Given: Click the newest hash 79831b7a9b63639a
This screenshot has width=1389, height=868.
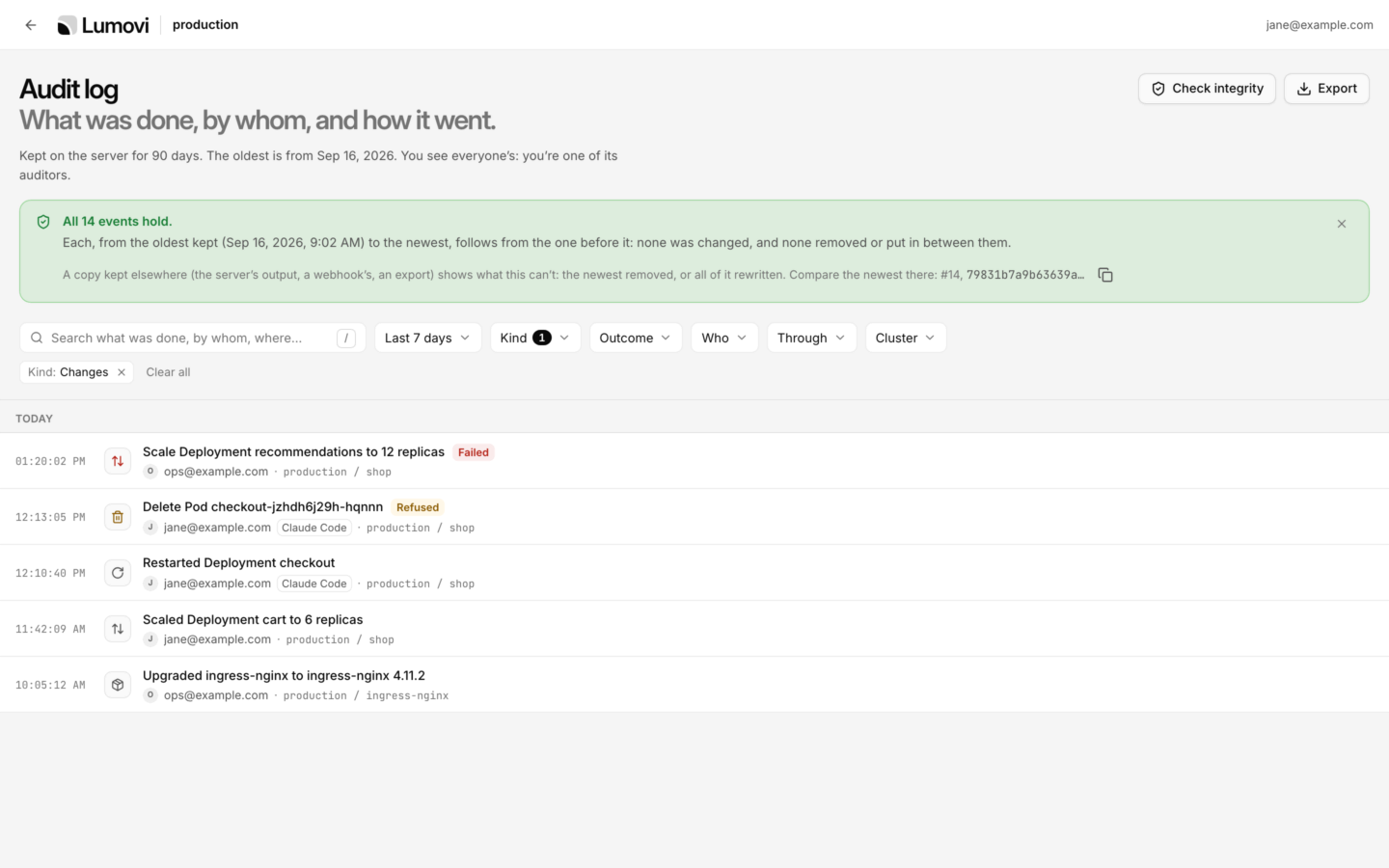Looking at the screenshot, I should point(1025,275).
